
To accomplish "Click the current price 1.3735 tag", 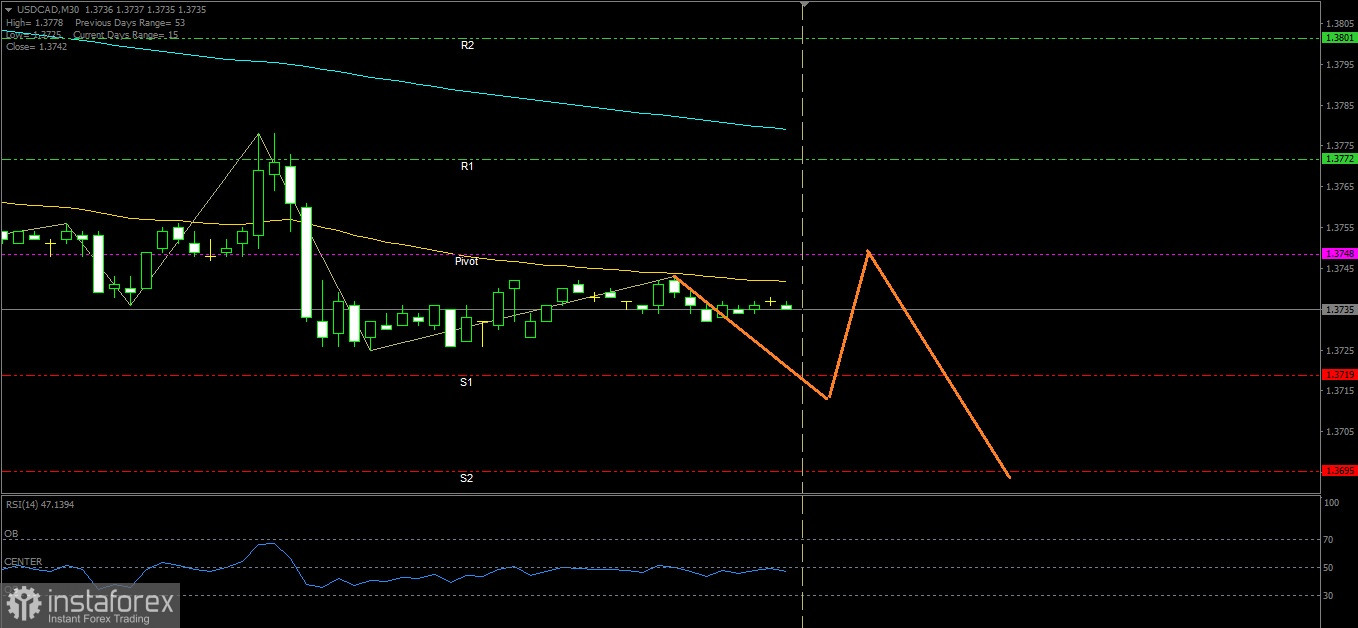I will (1339, 310).
